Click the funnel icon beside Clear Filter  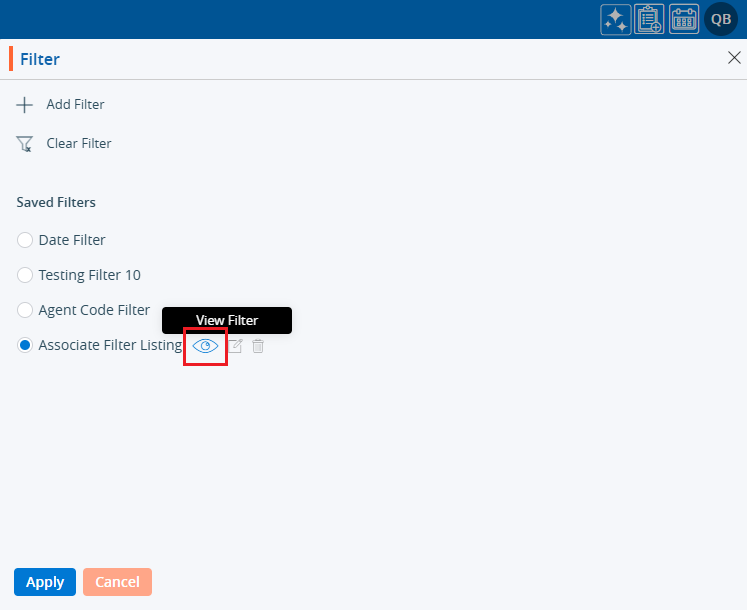pos(25,144)
